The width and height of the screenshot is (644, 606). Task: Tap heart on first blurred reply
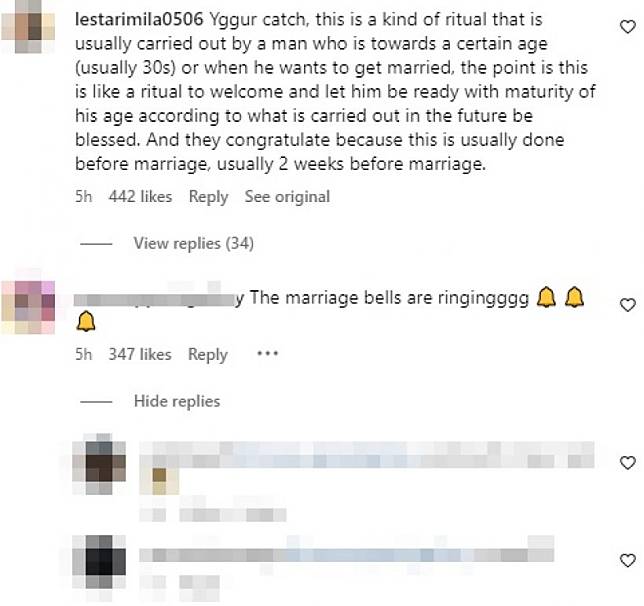[627, 463]
